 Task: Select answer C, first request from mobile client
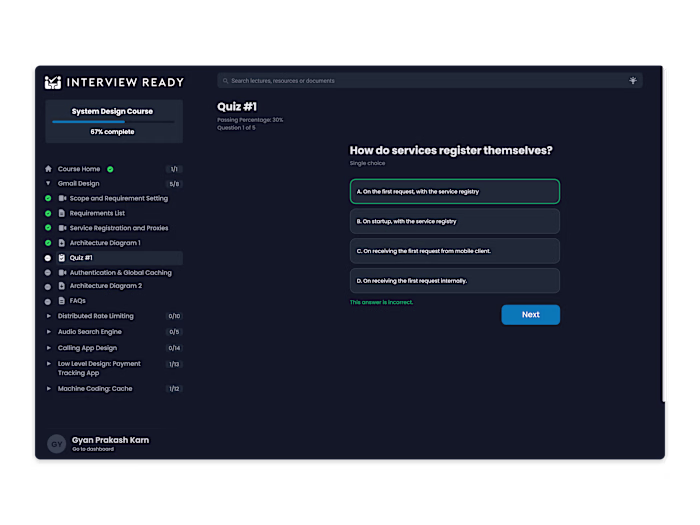point(454,251)
